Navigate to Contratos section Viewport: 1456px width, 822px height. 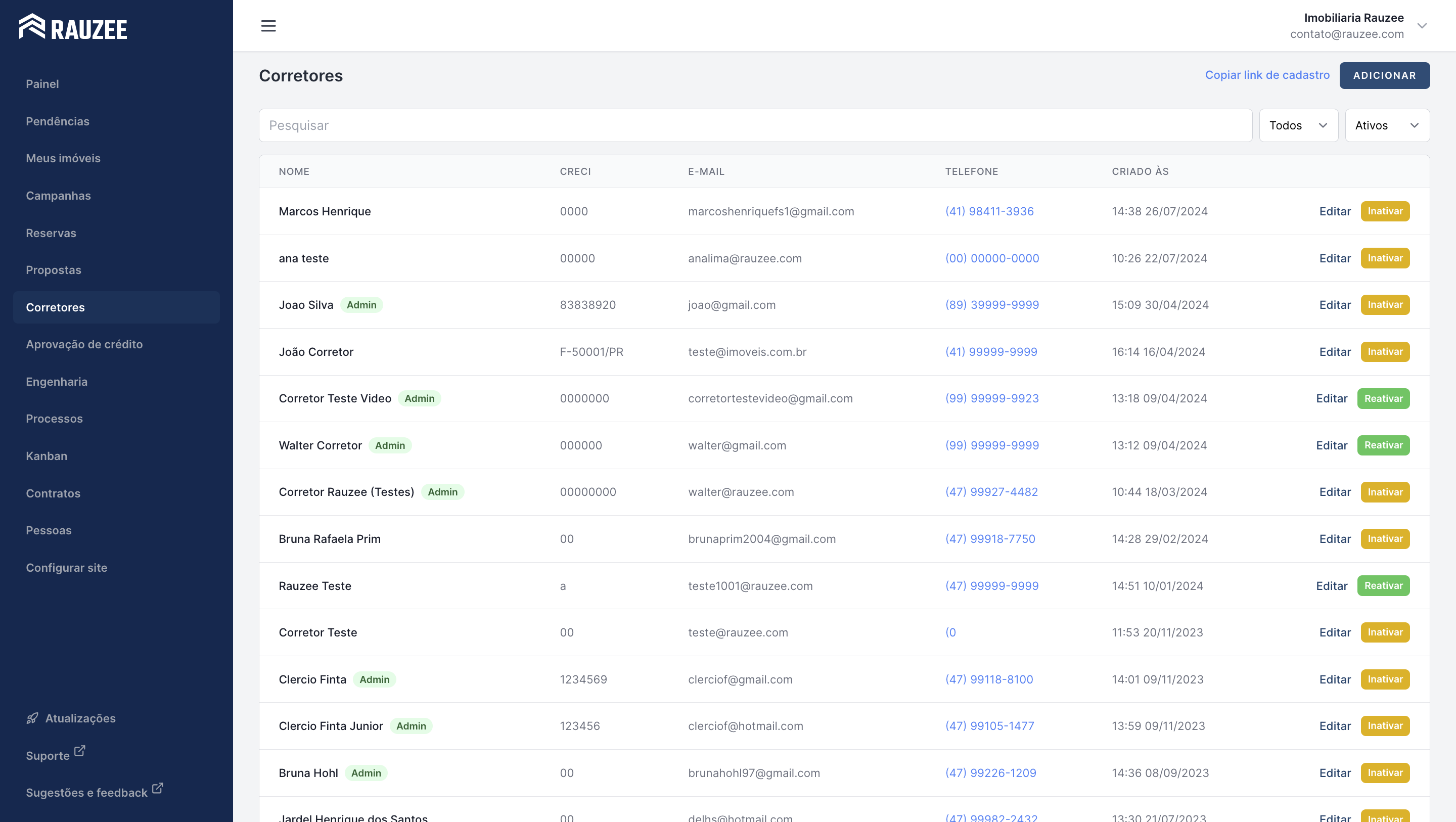click(53, 493)
